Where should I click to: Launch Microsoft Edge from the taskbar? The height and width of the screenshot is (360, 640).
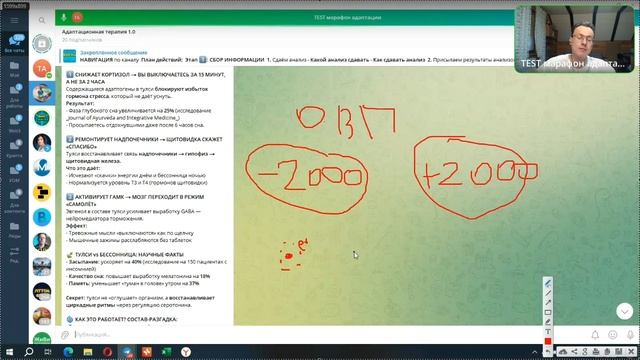(x=68, y=352)
